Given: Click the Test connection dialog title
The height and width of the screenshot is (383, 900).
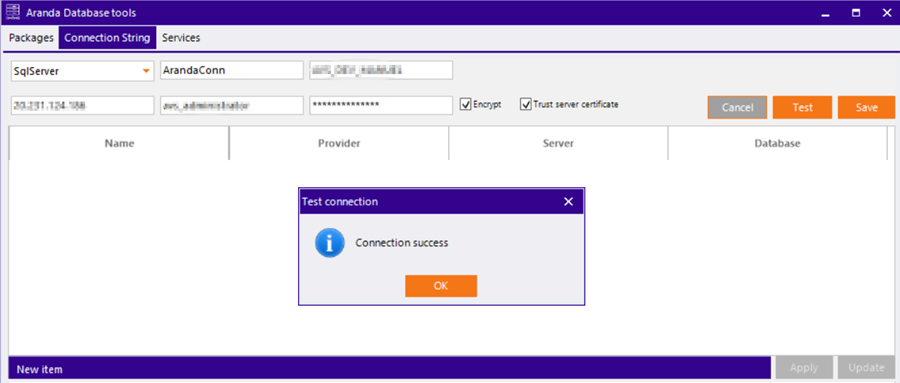Looking at the screenshot, I should coord(340,202).
